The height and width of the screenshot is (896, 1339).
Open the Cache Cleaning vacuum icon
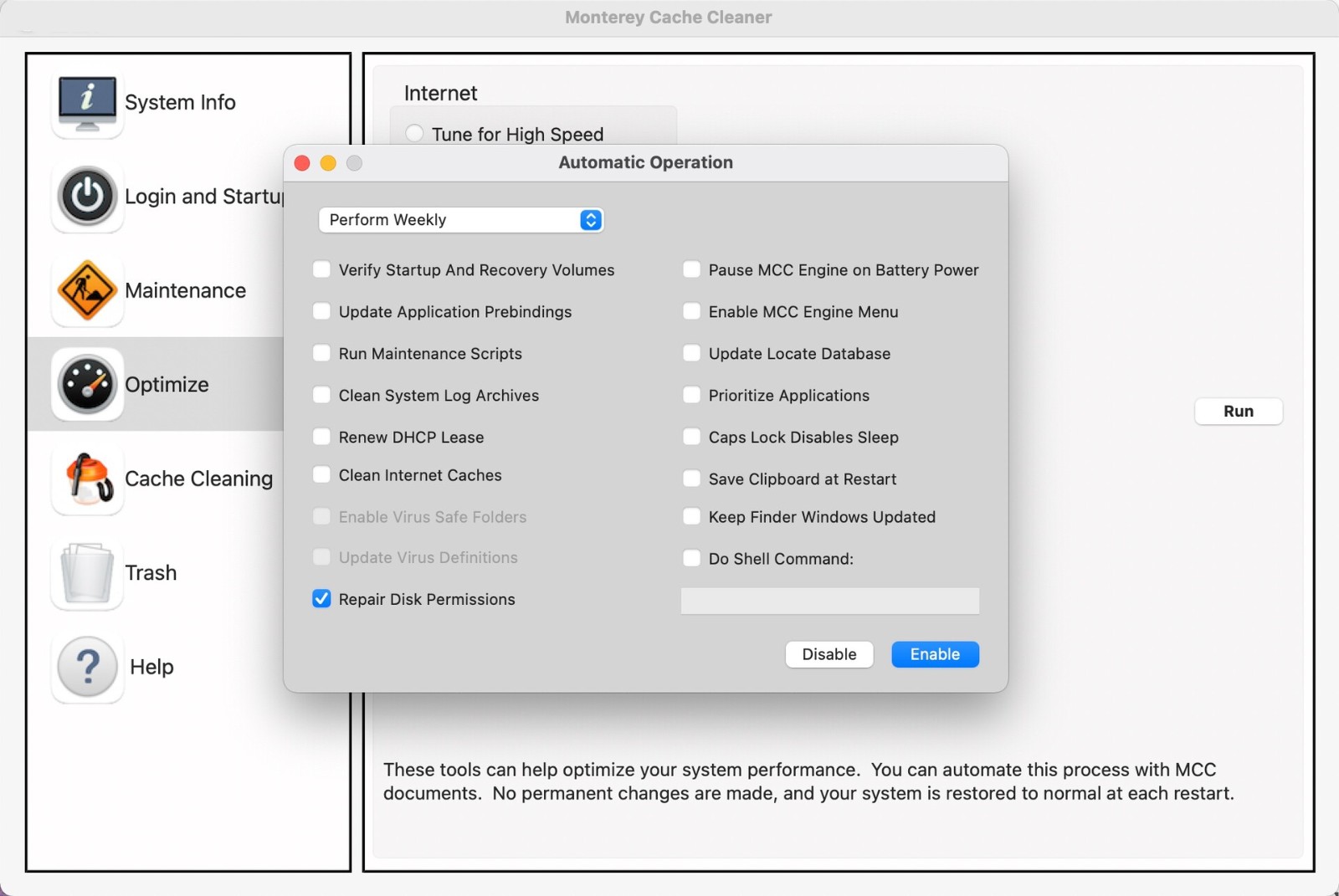(87, 479)
